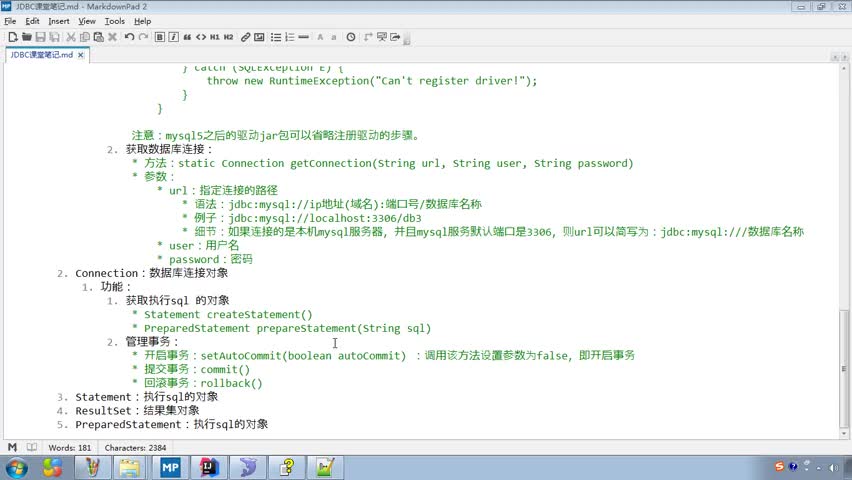
Task: Open the file explorer taskbar button
Action: coord(130,467)
